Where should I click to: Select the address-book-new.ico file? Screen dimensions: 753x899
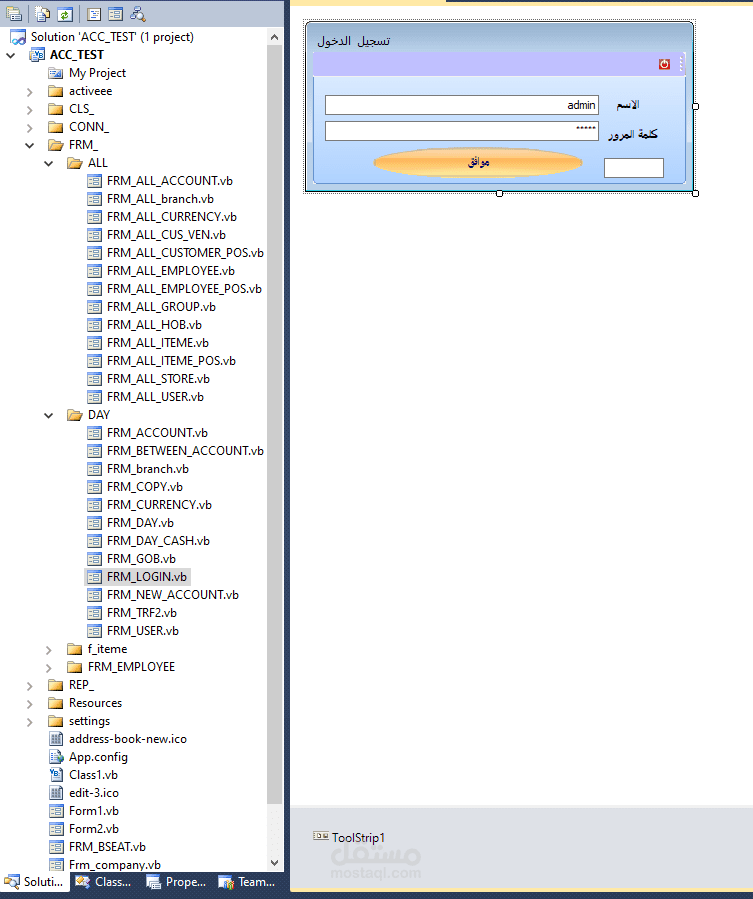click(x=127, y=739)
